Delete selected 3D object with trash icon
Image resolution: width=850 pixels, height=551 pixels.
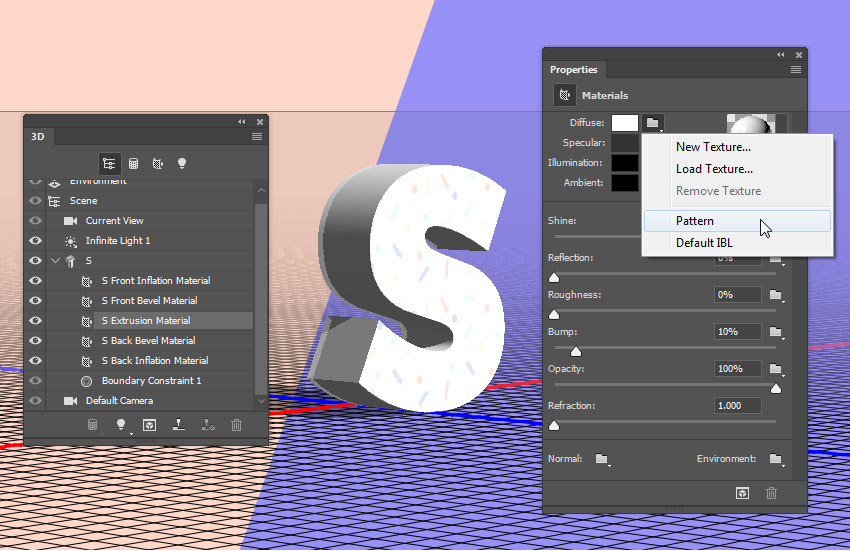[236, 425]
